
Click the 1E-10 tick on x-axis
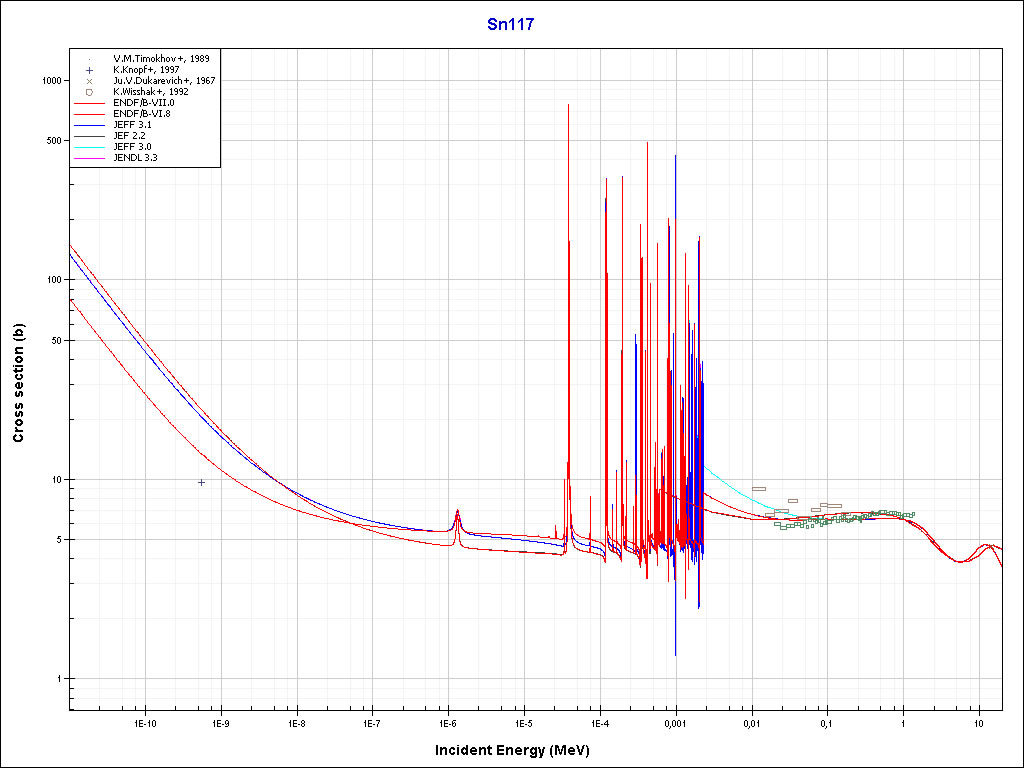pos(146,722)
